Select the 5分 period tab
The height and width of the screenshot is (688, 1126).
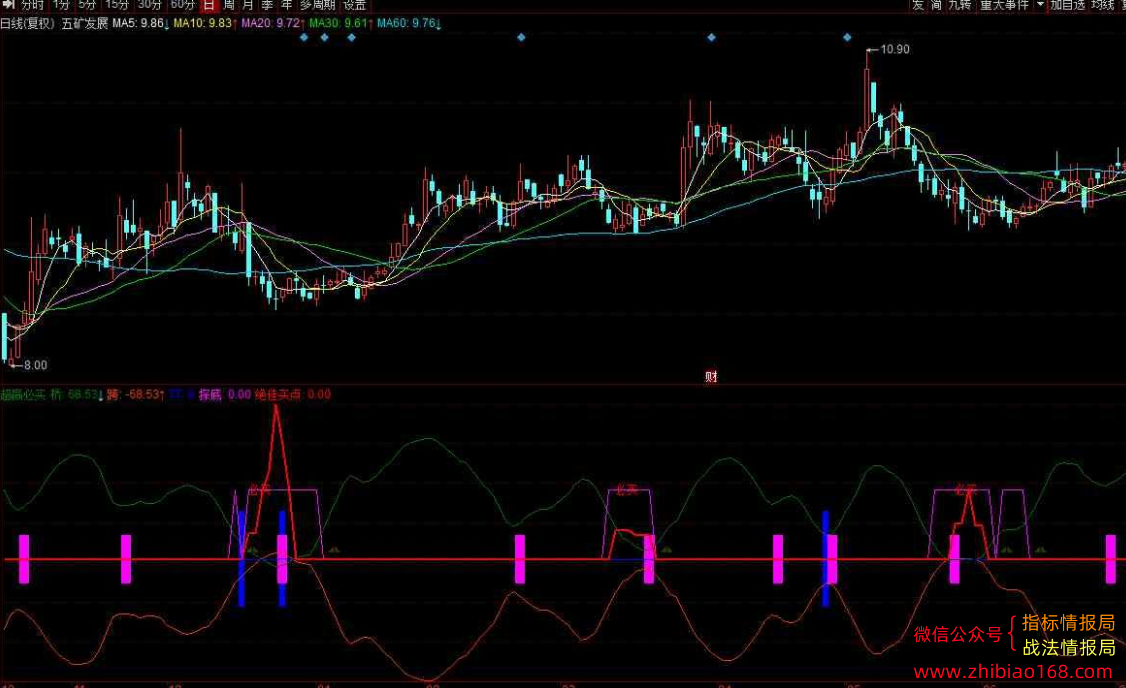(x=87, y=4)
